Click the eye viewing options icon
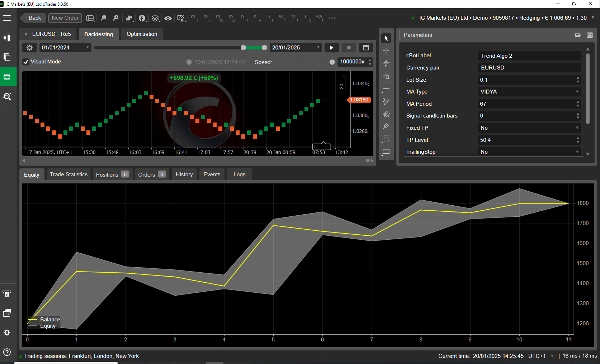Screen dimensions: 600x364 coord(168,18)
